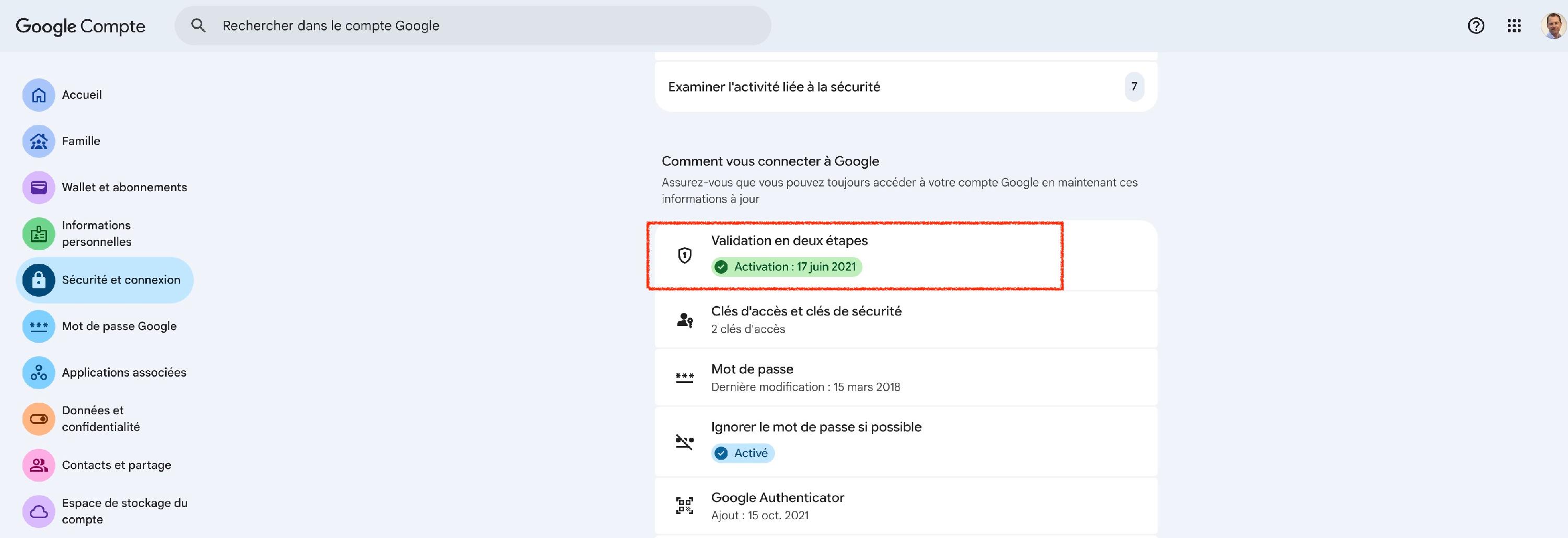1568x538 pixels.
Task: Click the Famille icon in sidebar
Action: pos(39,141)
